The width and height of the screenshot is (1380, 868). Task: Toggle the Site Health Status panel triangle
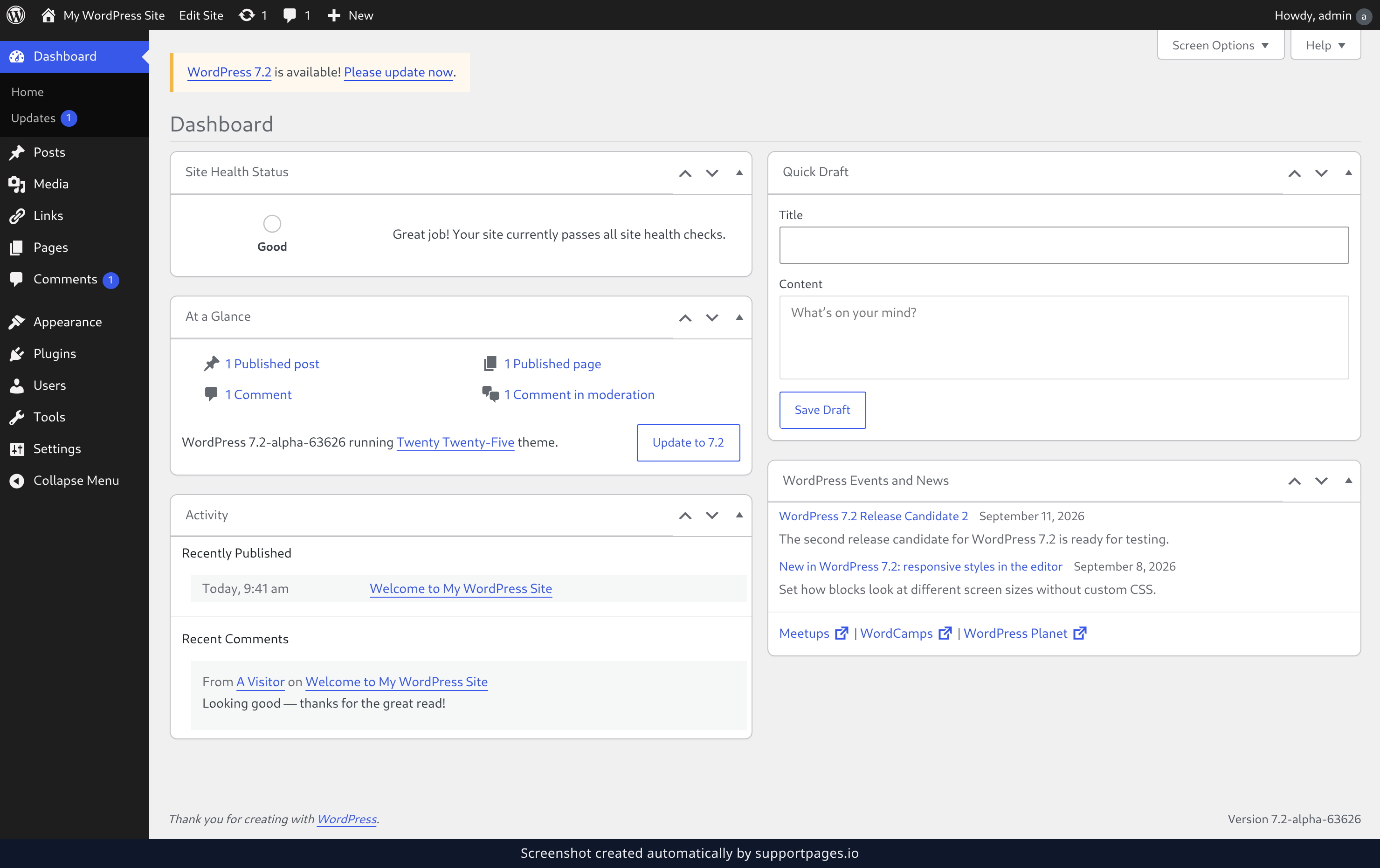[739, 172]
